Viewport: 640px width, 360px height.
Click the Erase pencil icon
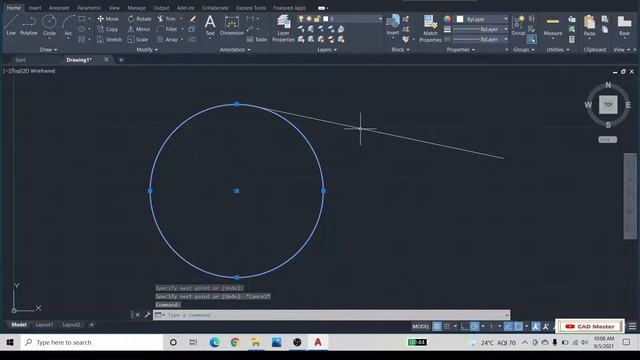[x=193, y=19]
